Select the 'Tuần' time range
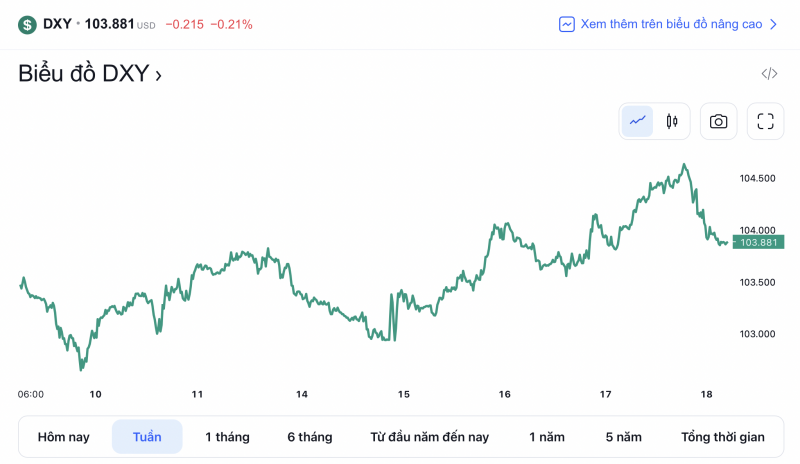Viewport: 800px width, 464px height. click(147, 437)
